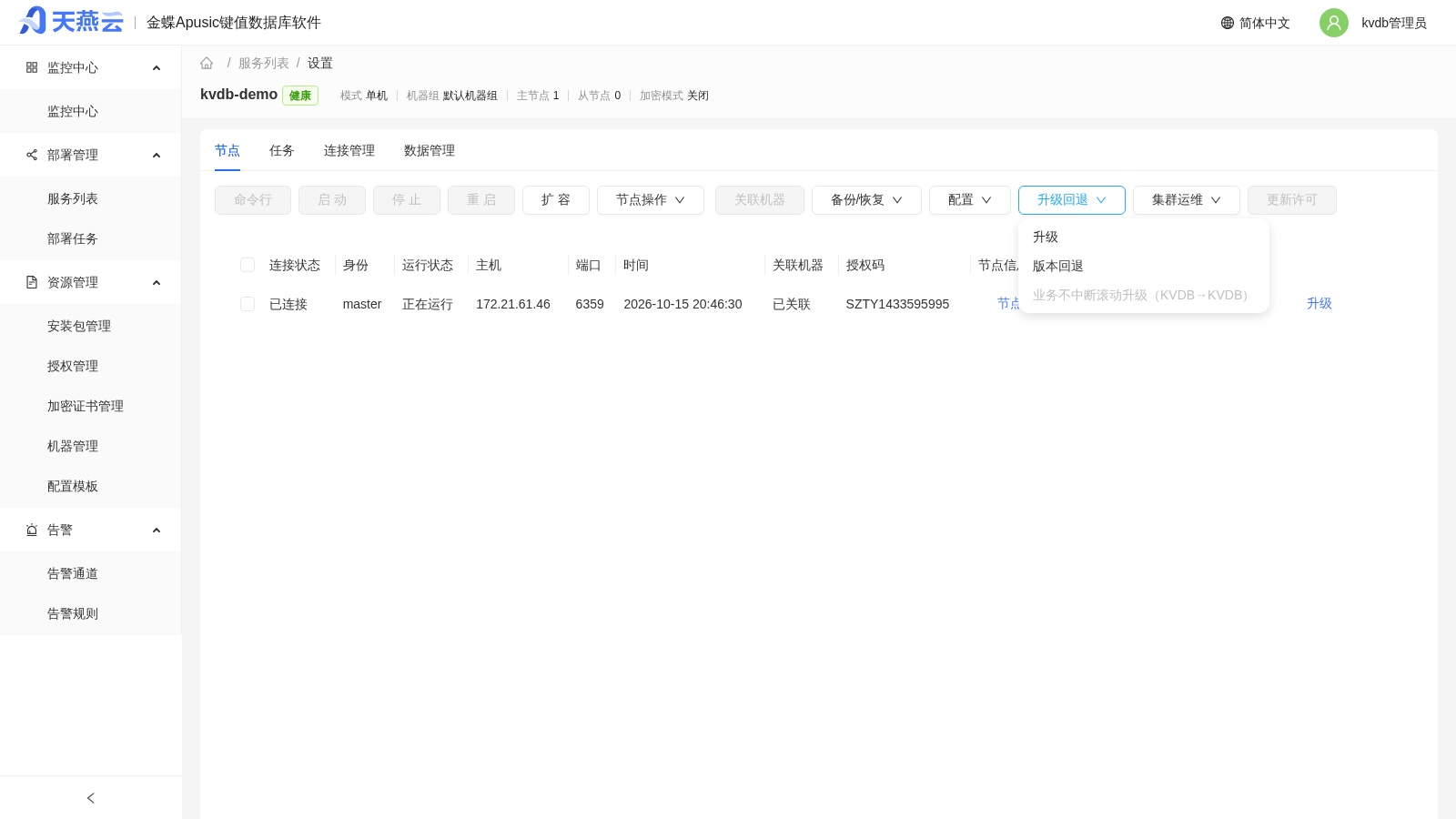Open 机器管理 in the sidebar
The width and height of the screenshot is (1456, 819).
point(91,446)
